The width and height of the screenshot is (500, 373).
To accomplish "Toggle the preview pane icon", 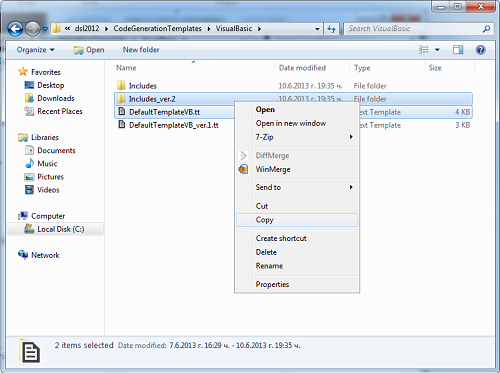I will [x=458, y=50].
